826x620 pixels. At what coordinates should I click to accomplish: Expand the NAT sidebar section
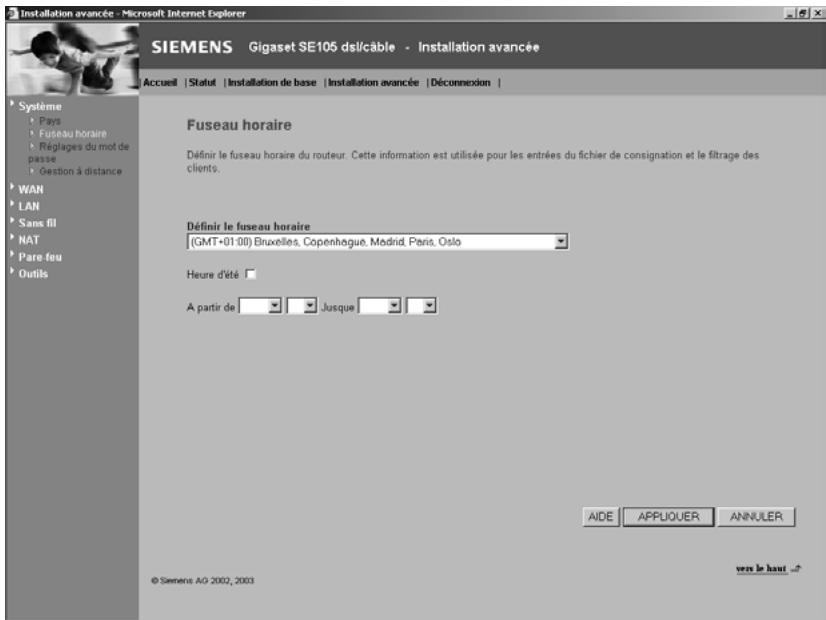click(x=29, y=240)
